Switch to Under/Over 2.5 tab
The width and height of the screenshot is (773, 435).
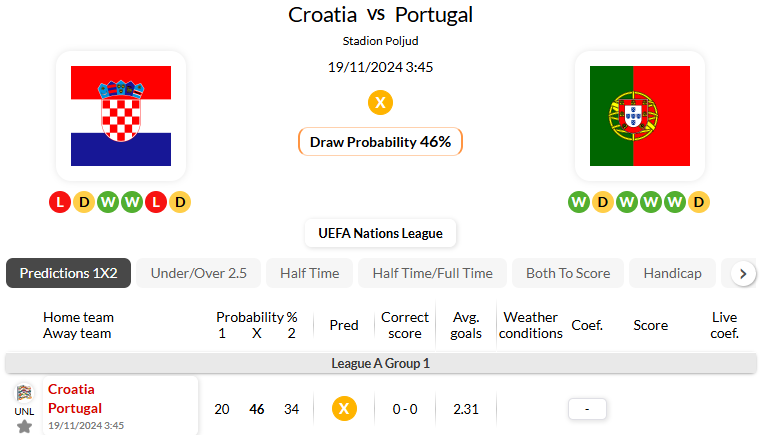click(x=198, y=273)
